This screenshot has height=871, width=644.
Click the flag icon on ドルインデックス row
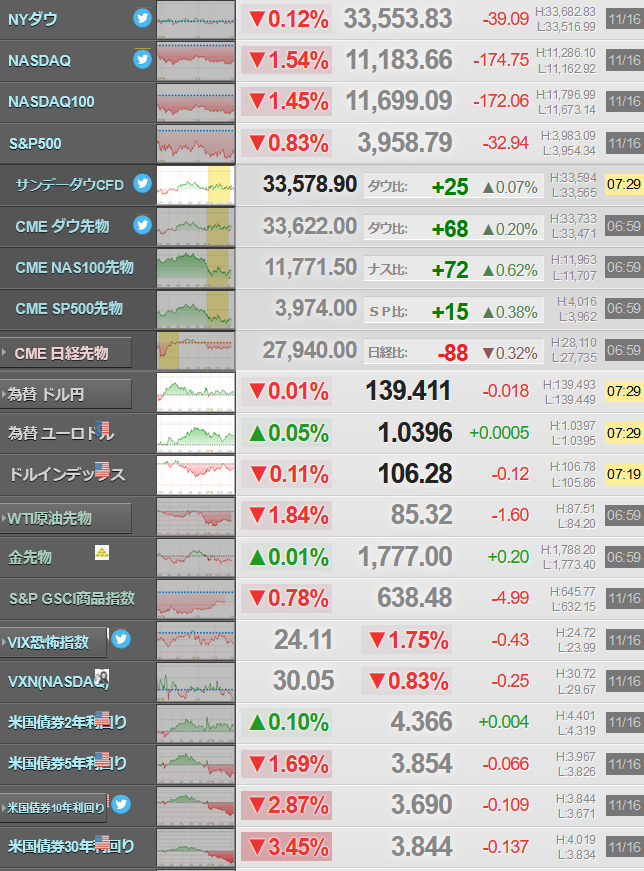click(102, 470)
